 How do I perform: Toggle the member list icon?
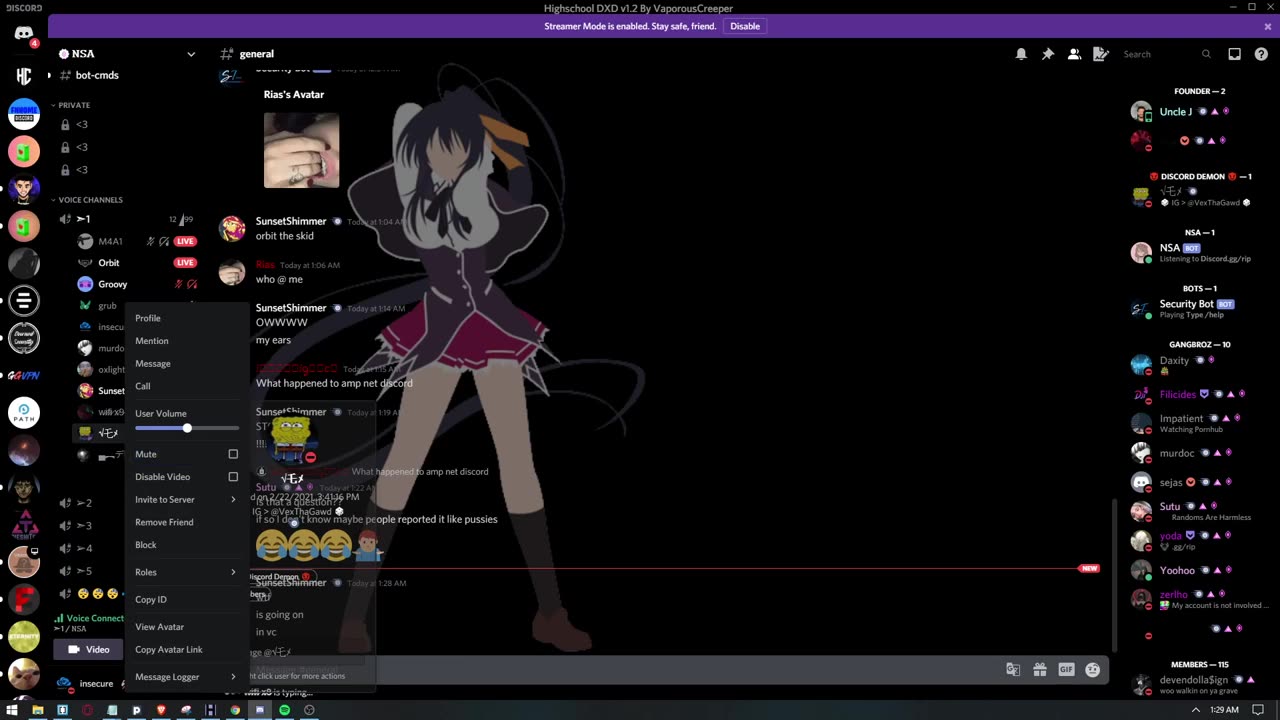click(x=1074, y=54)
